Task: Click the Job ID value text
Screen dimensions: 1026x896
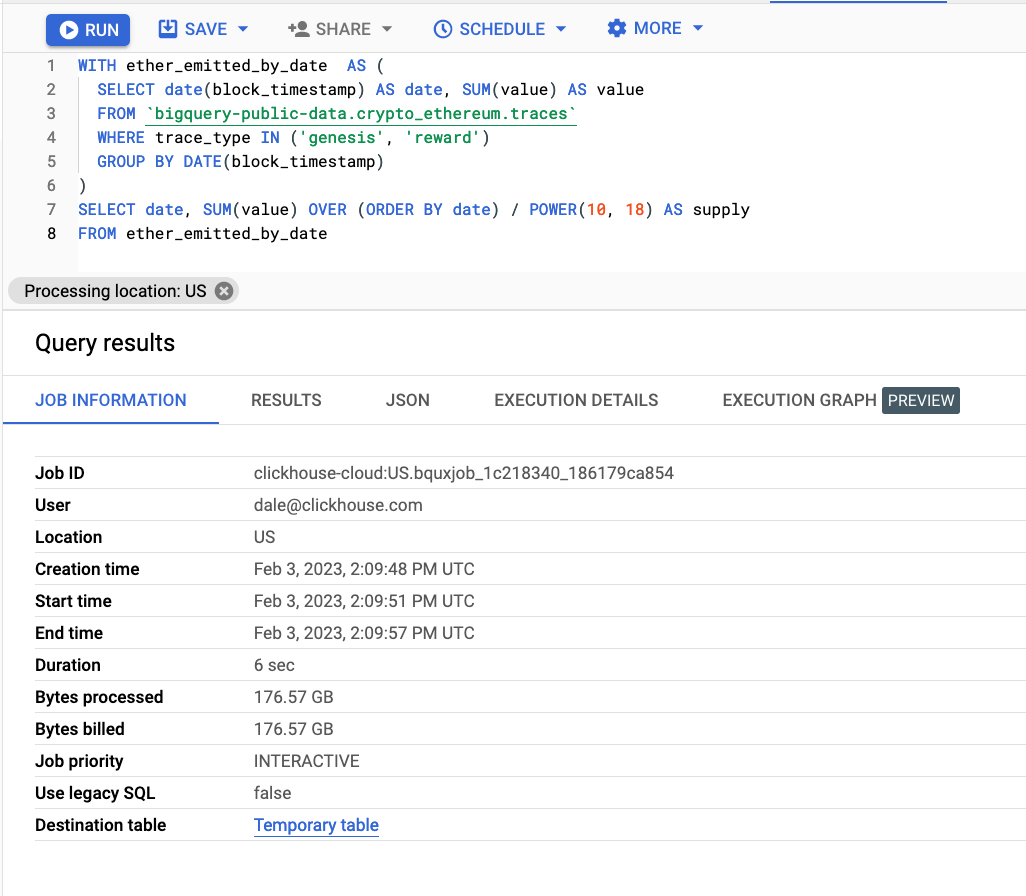Action: point(463,473)
